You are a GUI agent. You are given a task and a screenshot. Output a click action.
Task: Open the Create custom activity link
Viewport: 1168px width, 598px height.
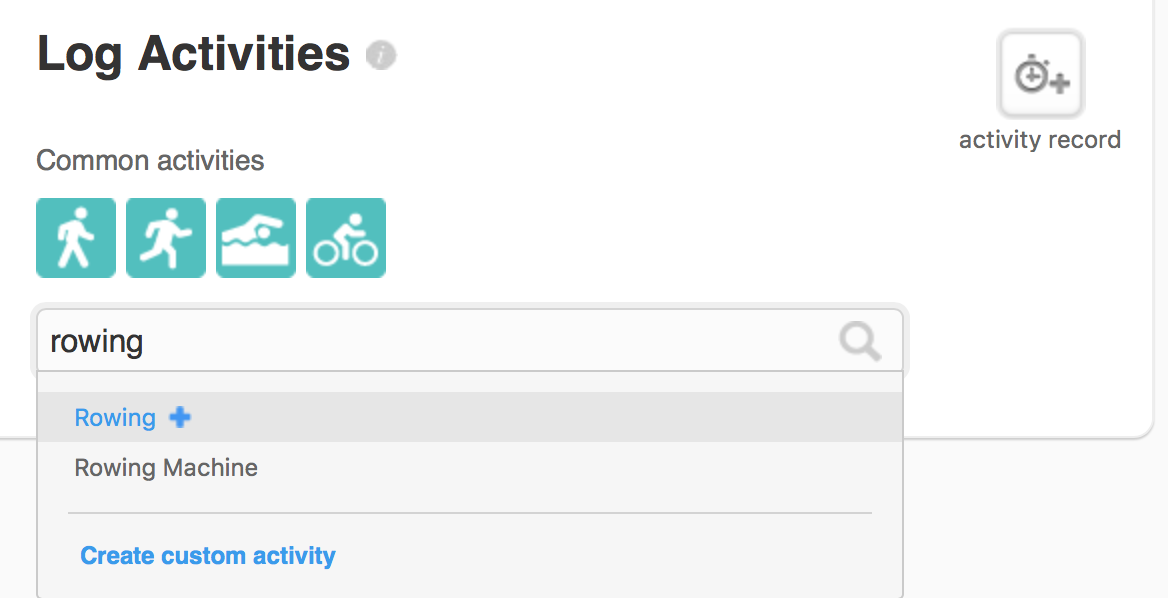pyautogui.click(x=208, y=556)
